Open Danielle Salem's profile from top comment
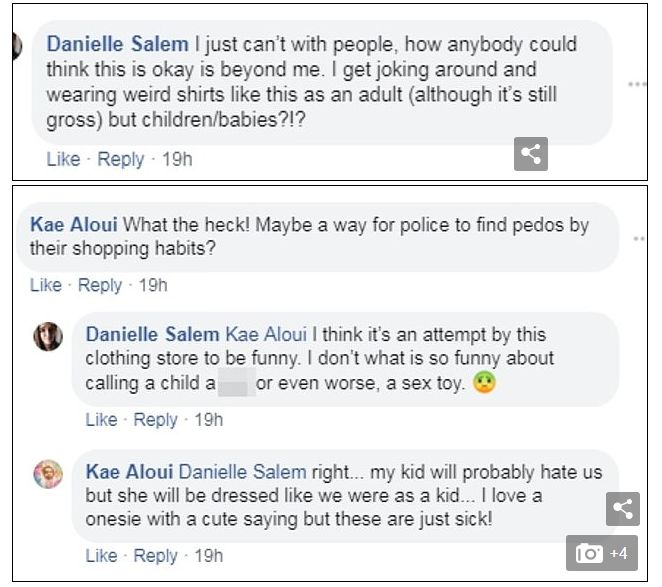This screenshot has width=662, height=587. click(x=117, y=44)
